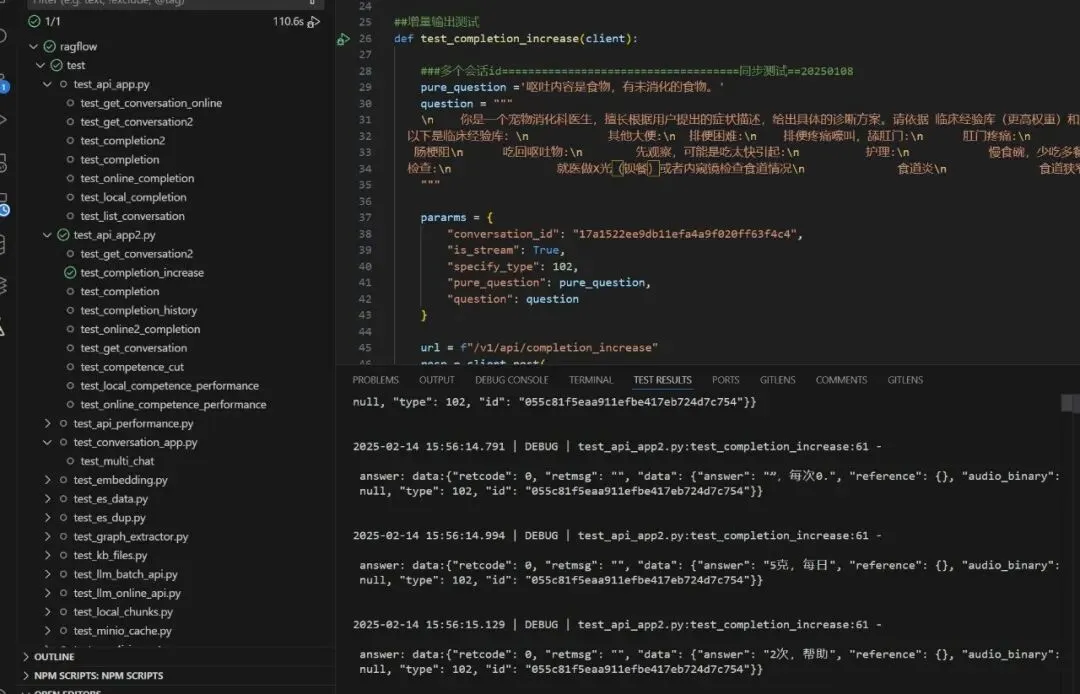Click the passed status icon beside ragflow
The image size is (1080, 694).
click(x=50, y=46)
